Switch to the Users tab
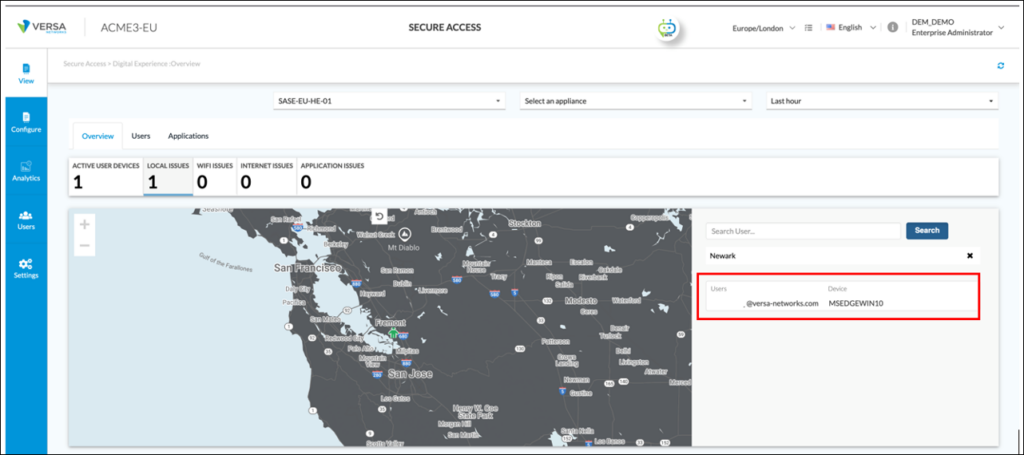Image resolution: width=1024 pixels, height=455 pixels. (x=141, y=136)
